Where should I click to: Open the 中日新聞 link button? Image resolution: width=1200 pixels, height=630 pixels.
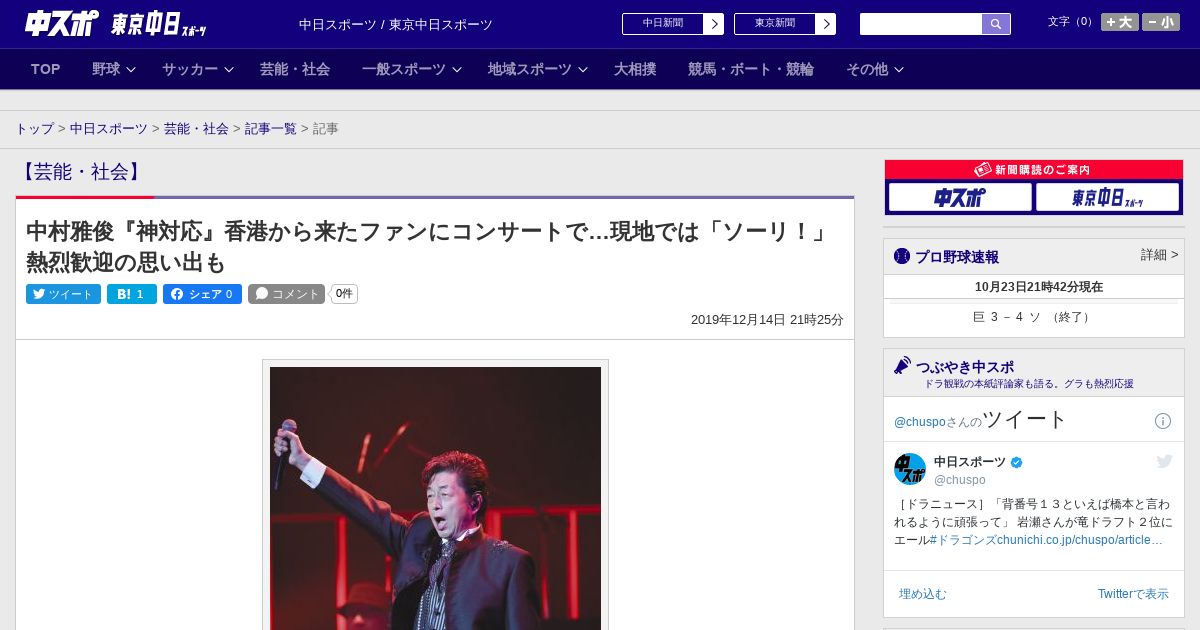(663, 24)
